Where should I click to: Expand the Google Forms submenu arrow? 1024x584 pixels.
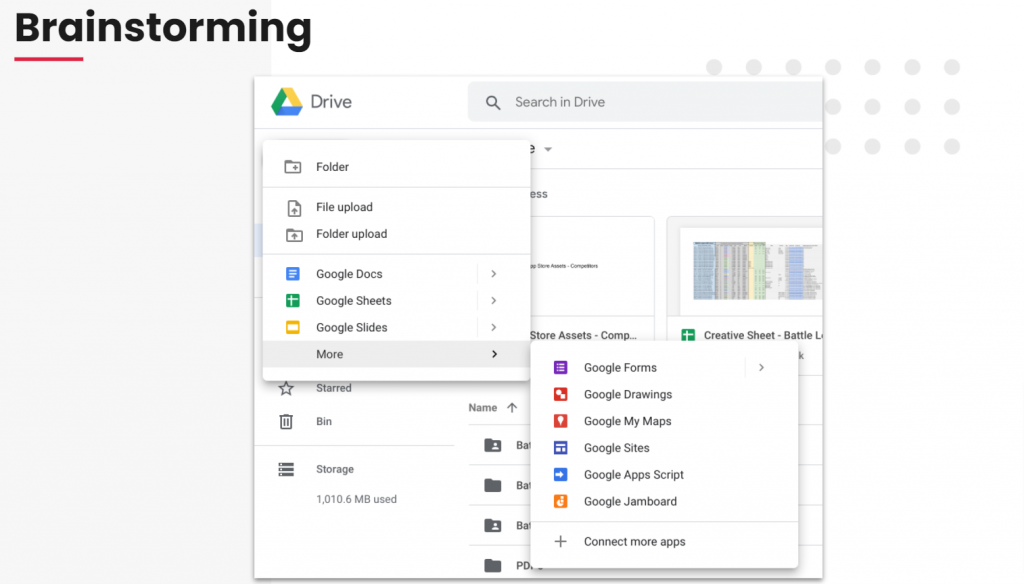click(761, 368)
